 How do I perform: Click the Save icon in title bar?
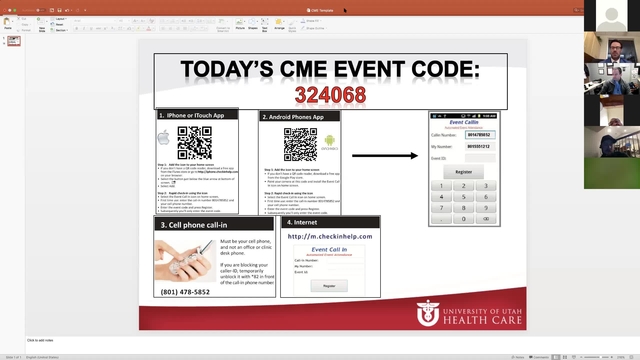click(59, 10)
